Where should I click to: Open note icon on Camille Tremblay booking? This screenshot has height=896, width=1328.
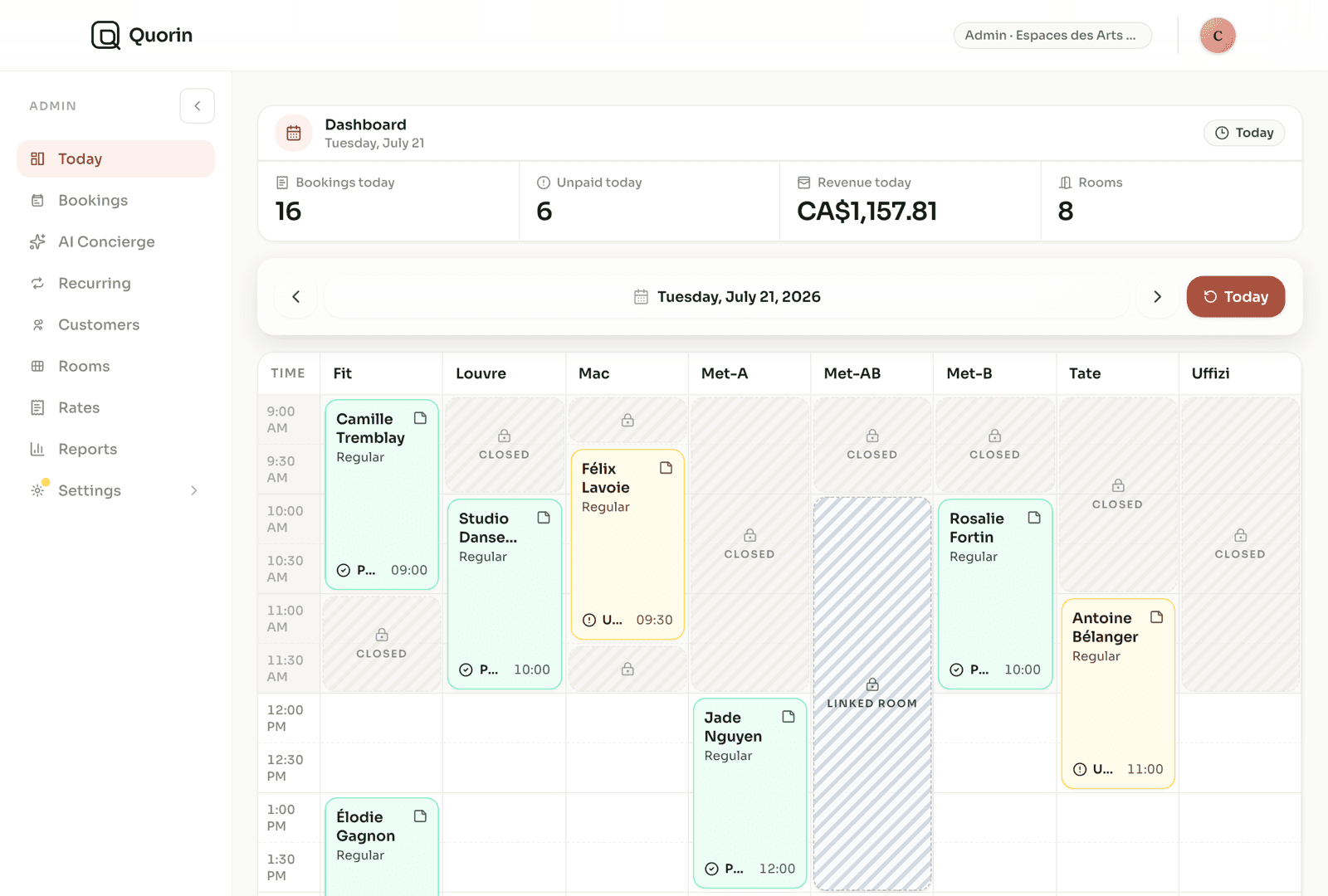coord(420,418)
